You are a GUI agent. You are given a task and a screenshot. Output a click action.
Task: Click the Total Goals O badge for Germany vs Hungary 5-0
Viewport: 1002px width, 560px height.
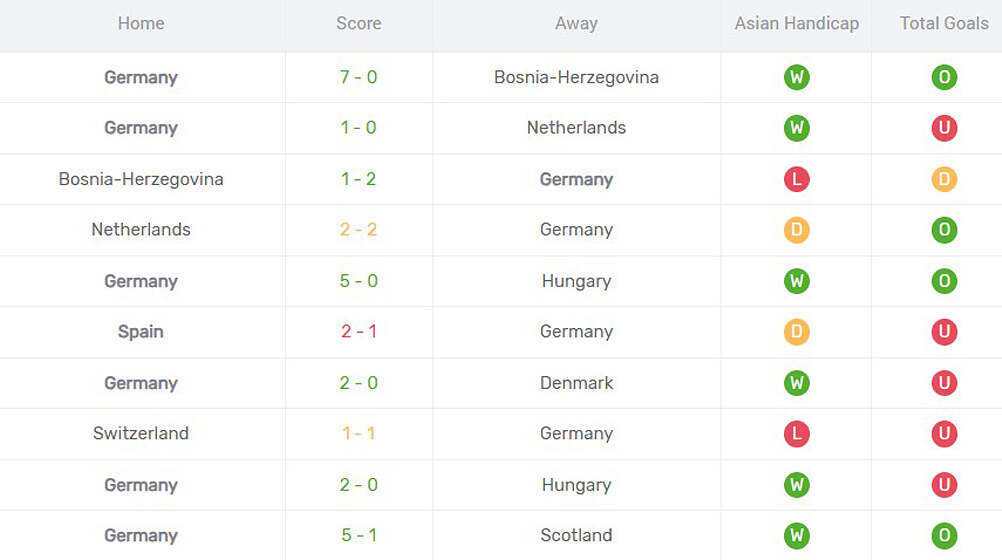tap(944, 281)
